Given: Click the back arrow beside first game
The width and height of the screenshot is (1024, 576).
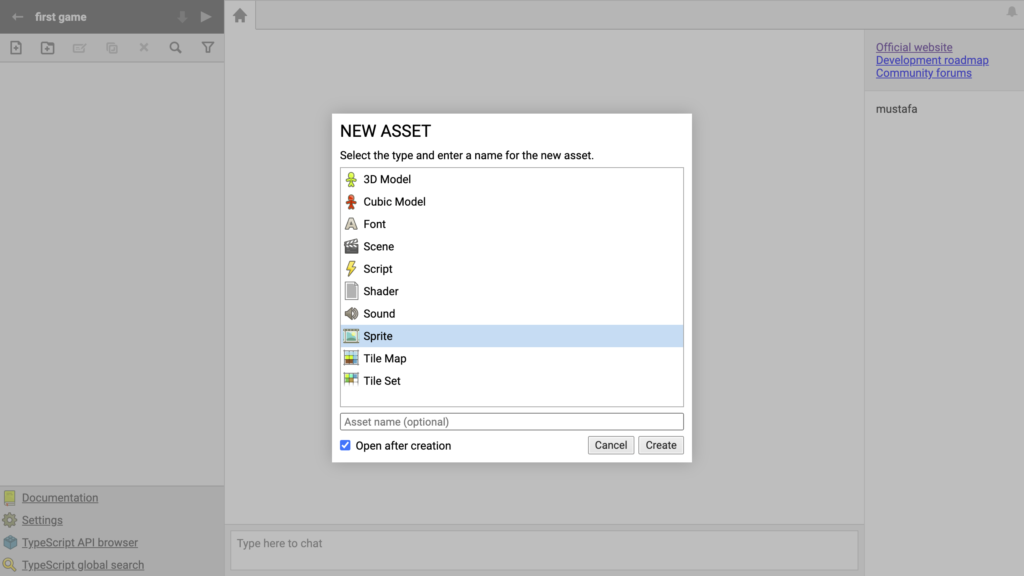Looking at the screenshot, I should (18, 17).
